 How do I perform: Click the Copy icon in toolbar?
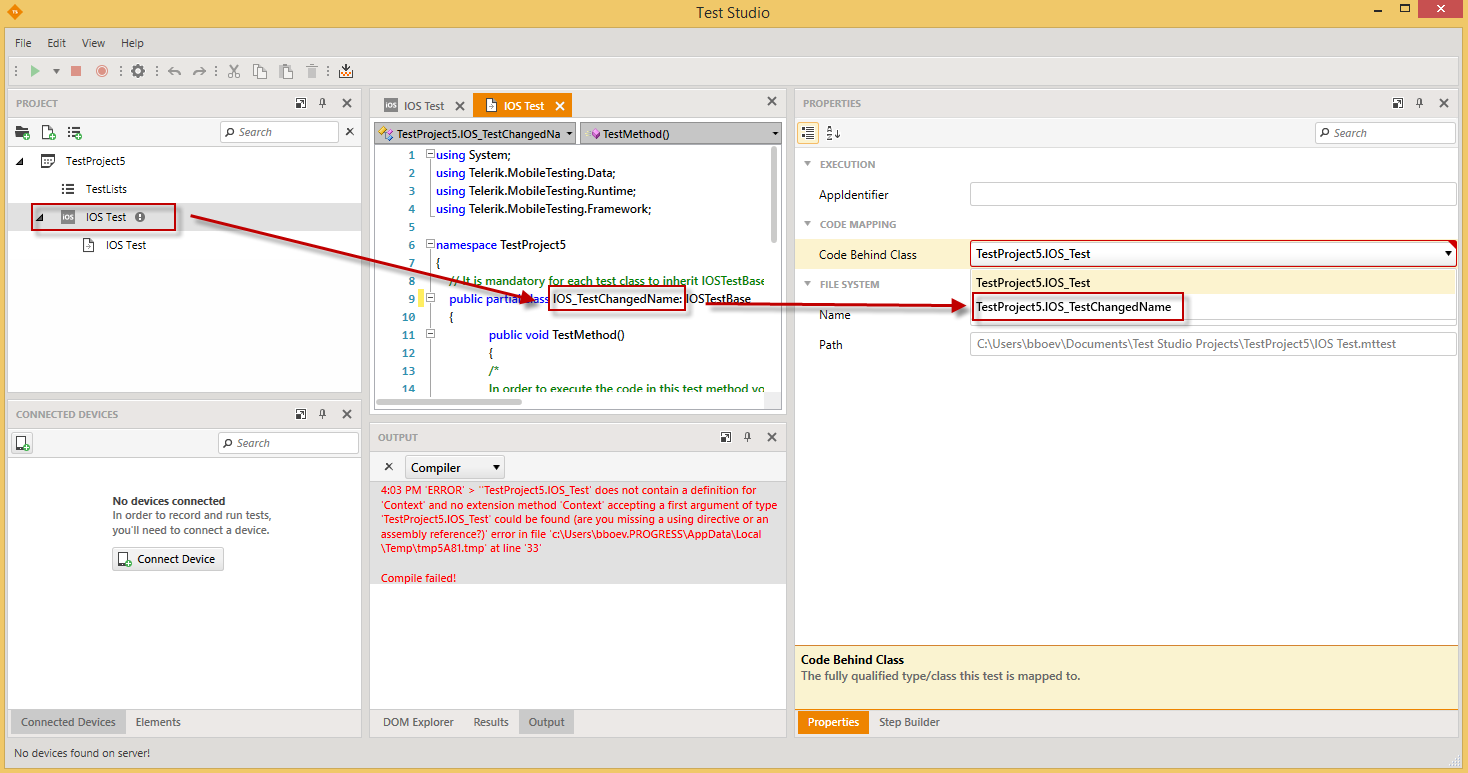tap(260, 71)
